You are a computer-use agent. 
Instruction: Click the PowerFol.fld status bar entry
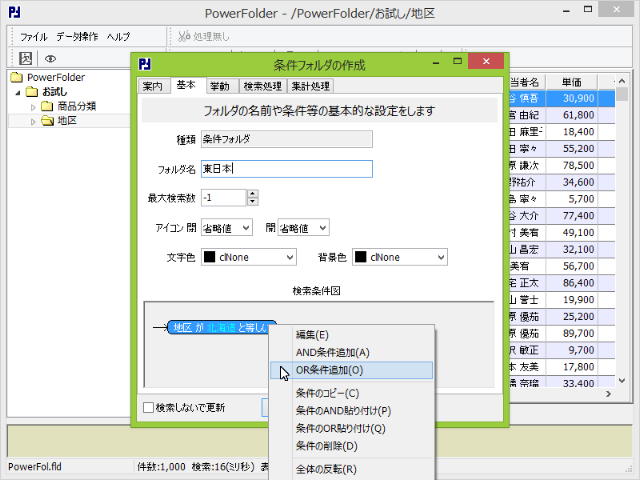click(35, 467)
